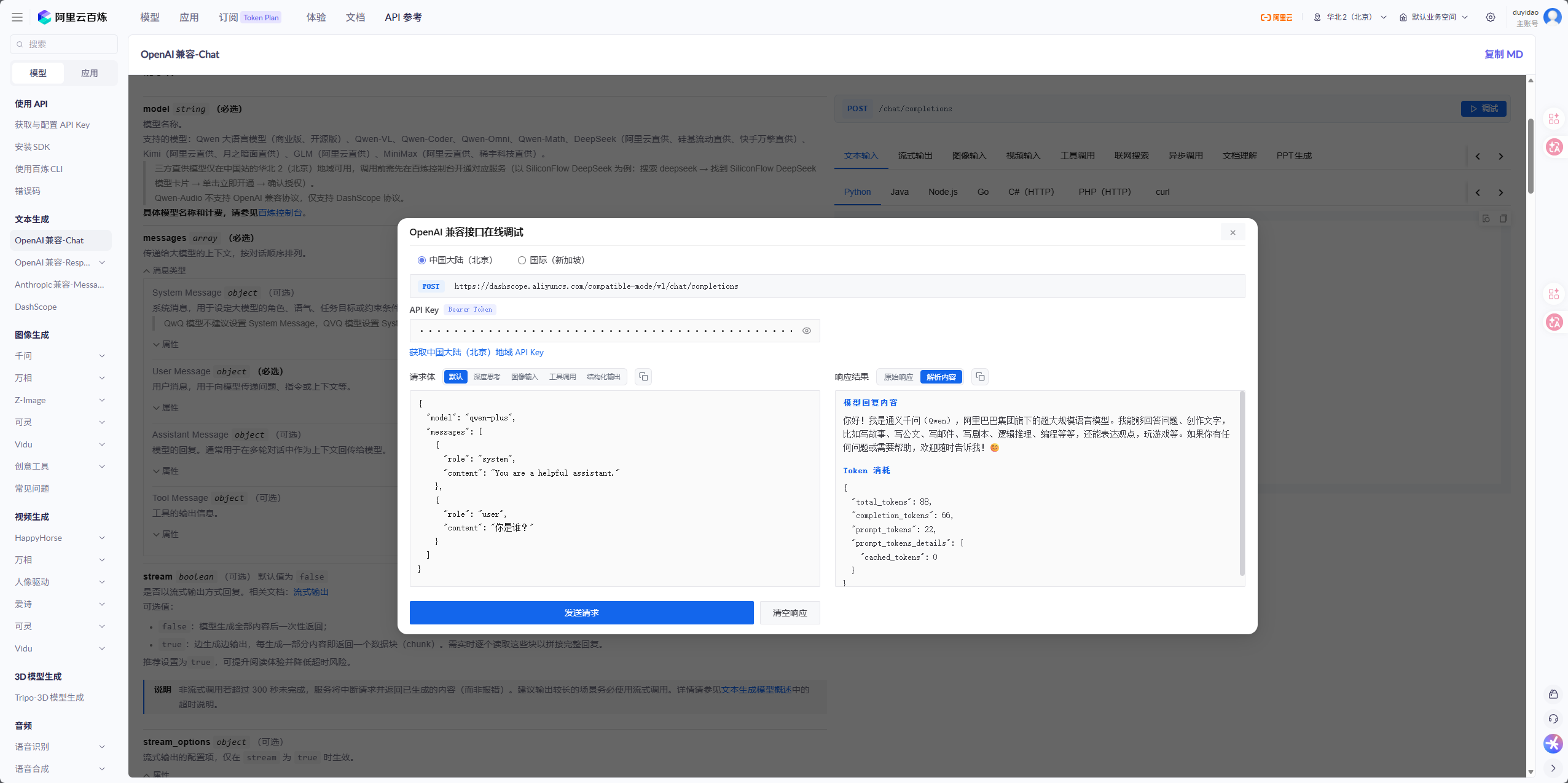Focus the 搜索 search field

(64, 44)
